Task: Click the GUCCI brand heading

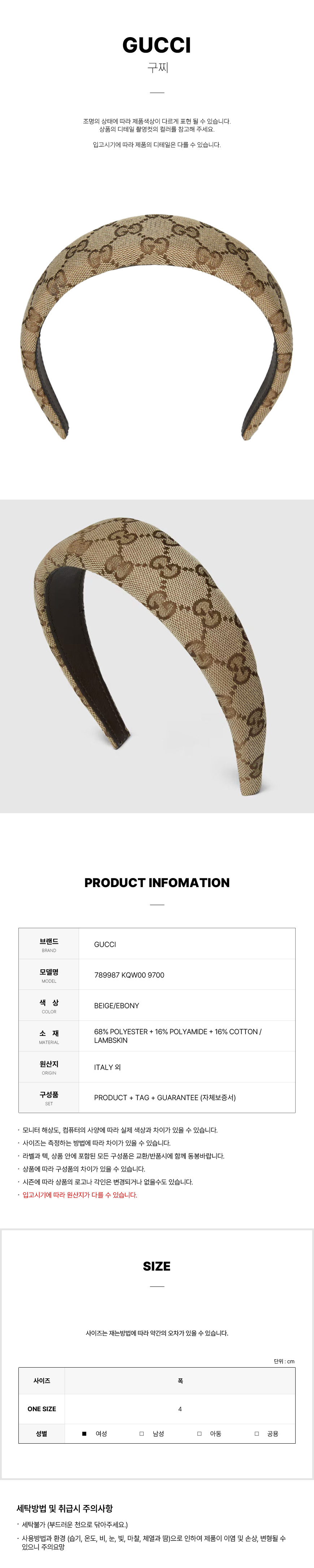Action: click(x=157, y=45)
